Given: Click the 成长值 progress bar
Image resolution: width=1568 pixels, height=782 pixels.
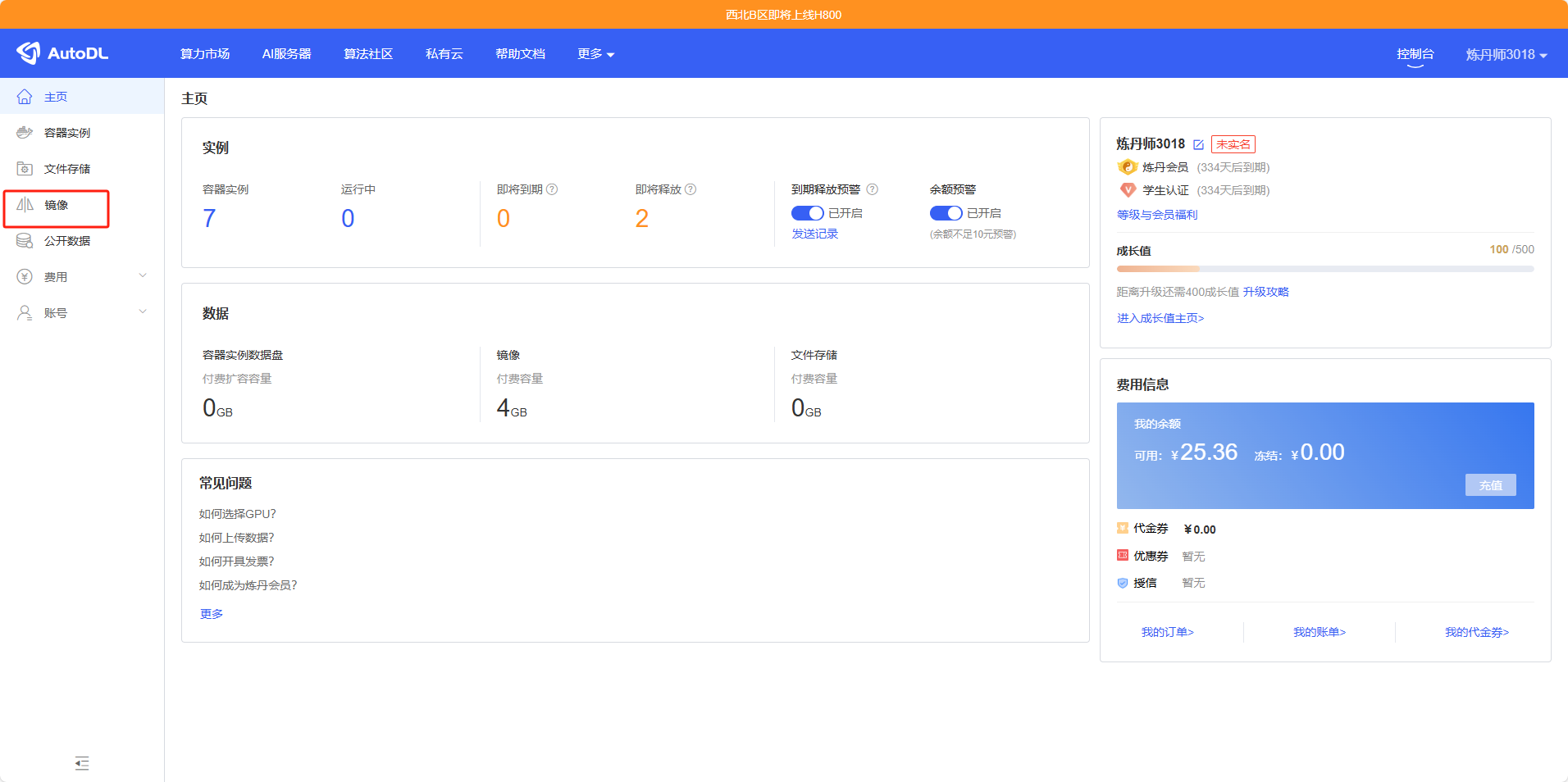Looking at the screenshot, I should tap(1325, 269).
